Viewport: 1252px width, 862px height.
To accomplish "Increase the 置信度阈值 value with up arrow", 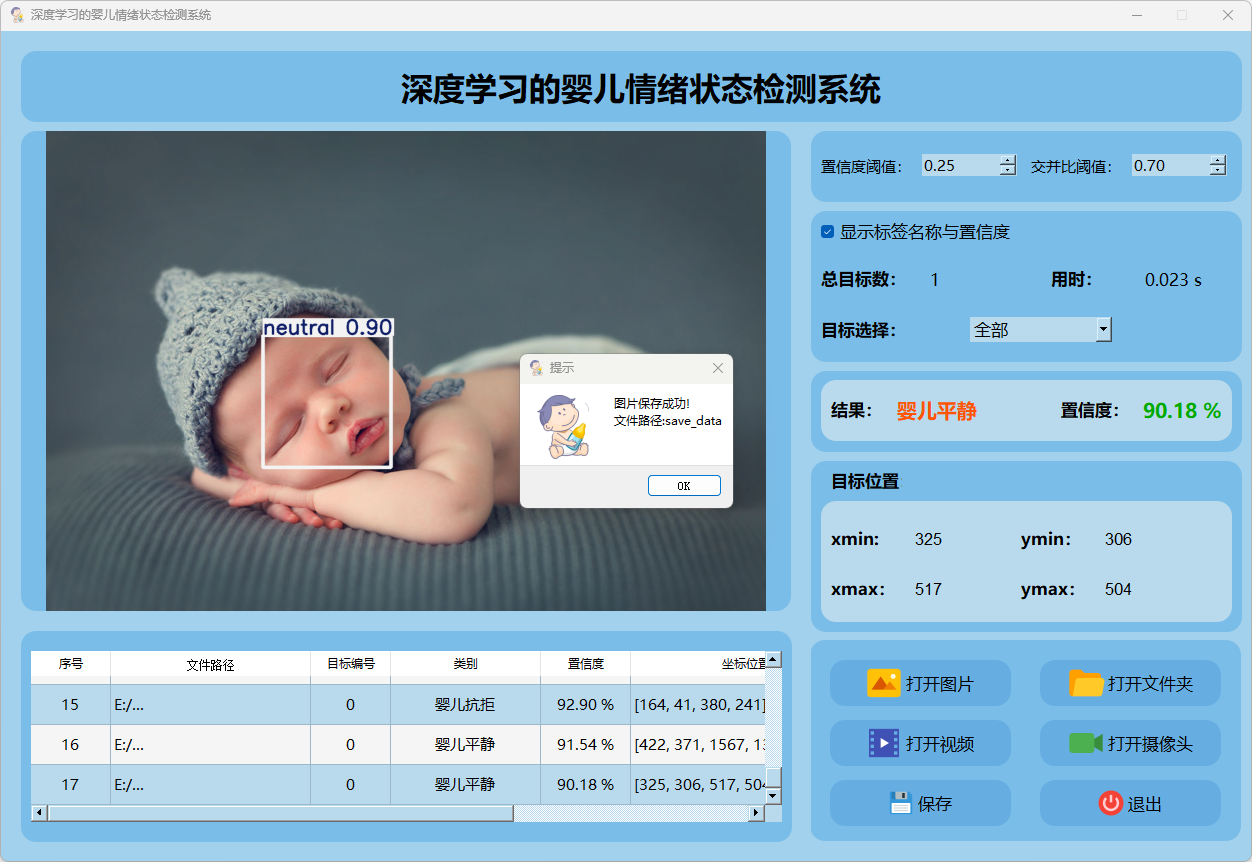I will click(1007, 160).
